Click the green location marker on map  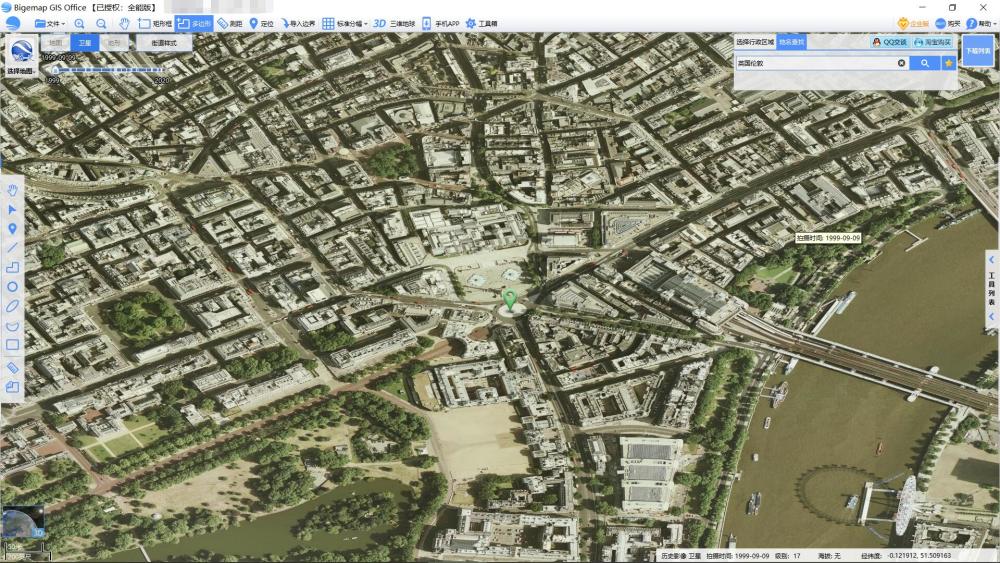(x=509, y=299)
